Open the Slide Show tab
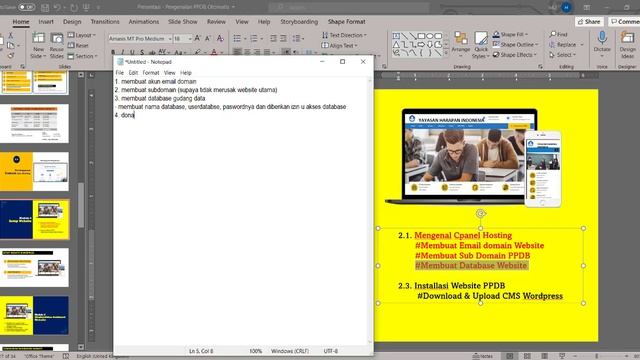 (182, 22)
